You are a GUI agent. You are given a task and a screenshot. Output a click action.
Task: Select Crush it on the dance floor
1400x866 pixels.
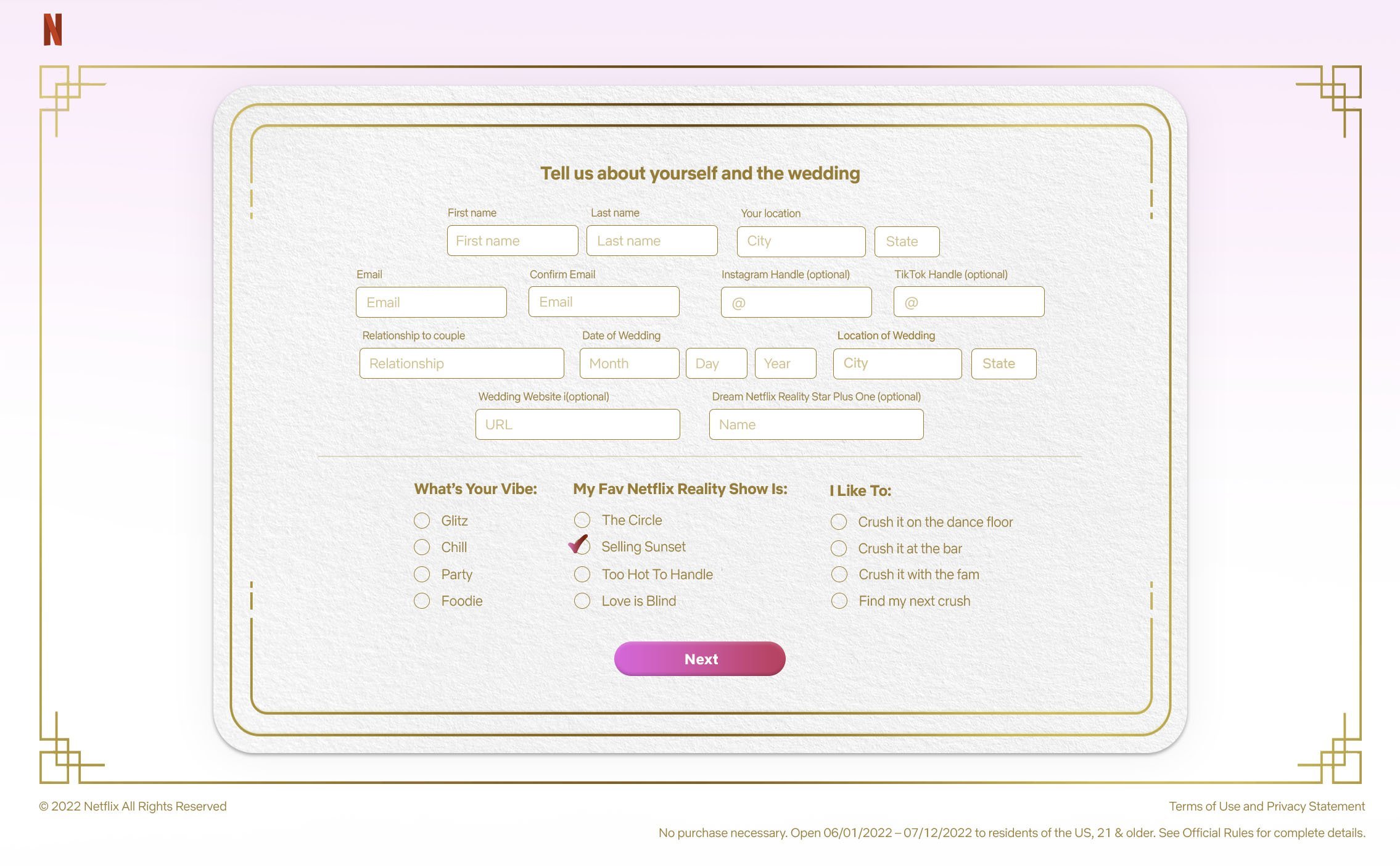pyautogui.click(x=839, y=522)
